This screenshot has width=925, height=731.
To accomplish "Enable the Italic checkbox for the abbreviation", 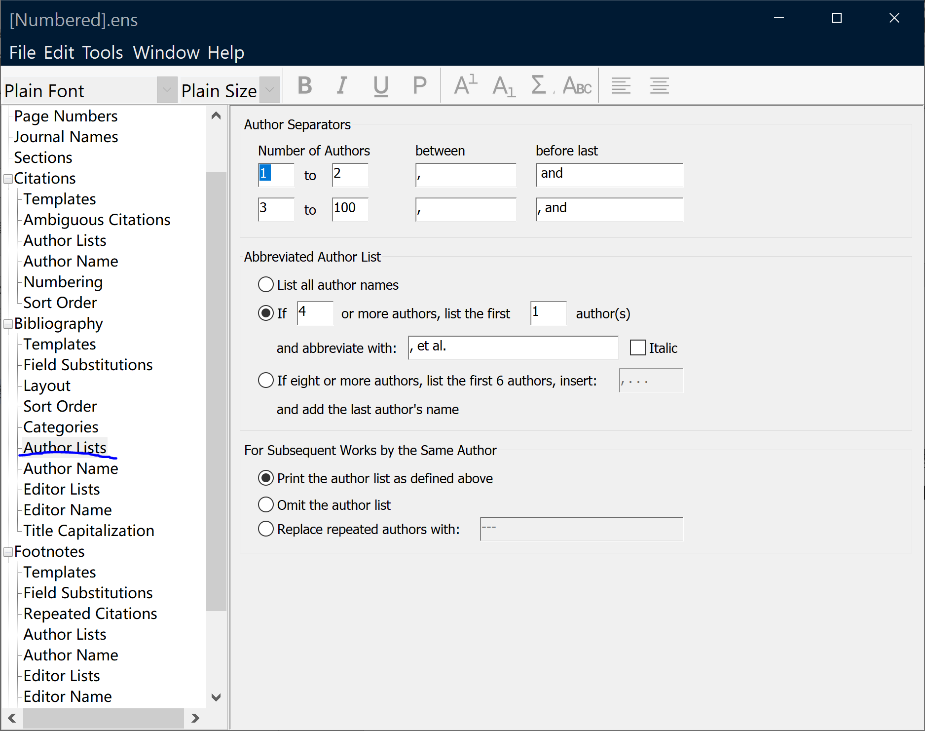I will click(x=637, y=347).
